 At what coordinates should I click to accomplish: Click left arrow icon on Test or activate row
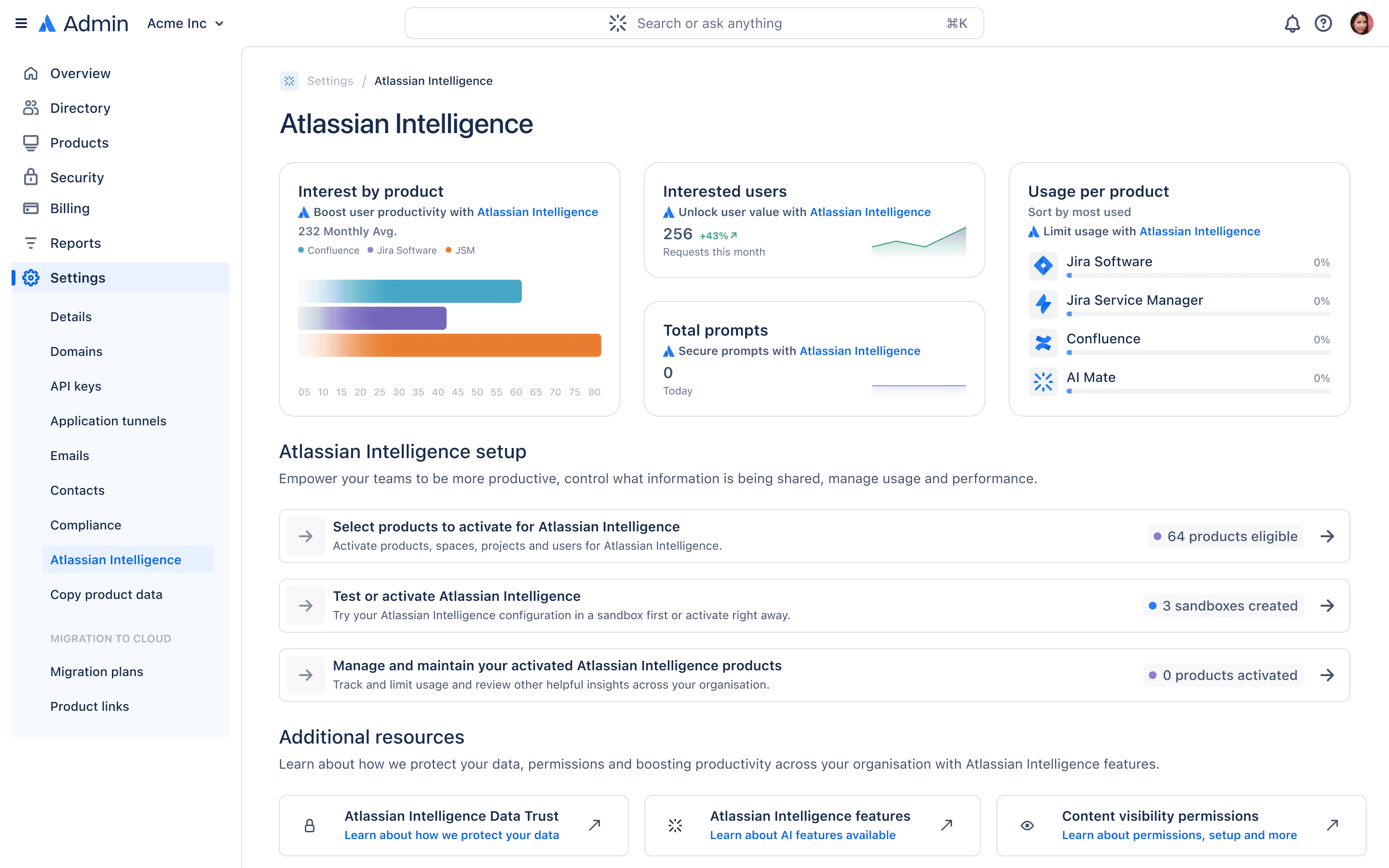pos(306,606)
